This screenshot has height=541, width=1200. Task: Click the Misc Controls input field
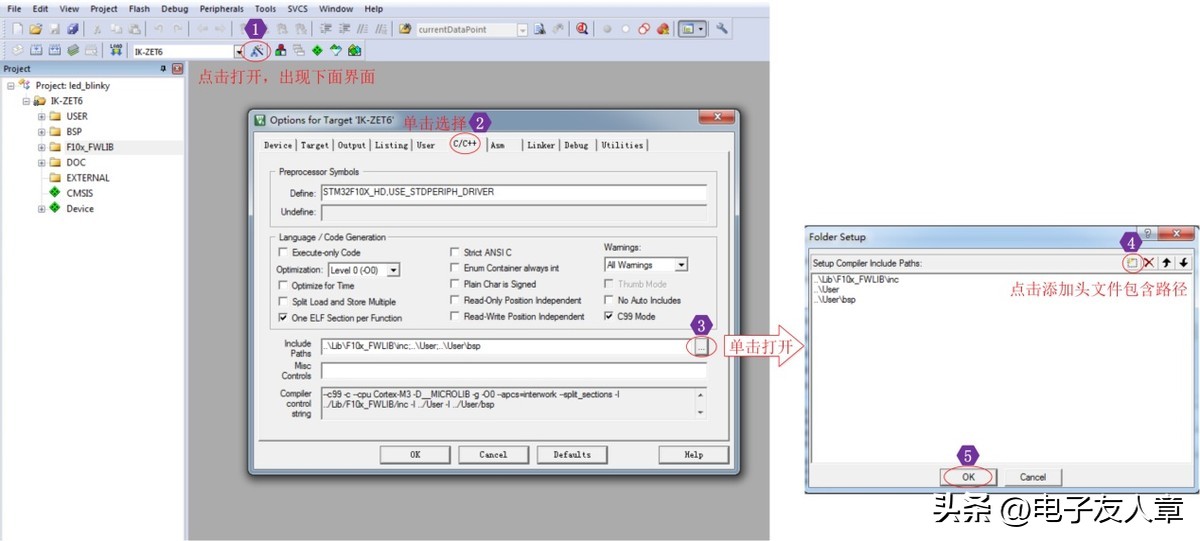(x=513, y=370)
